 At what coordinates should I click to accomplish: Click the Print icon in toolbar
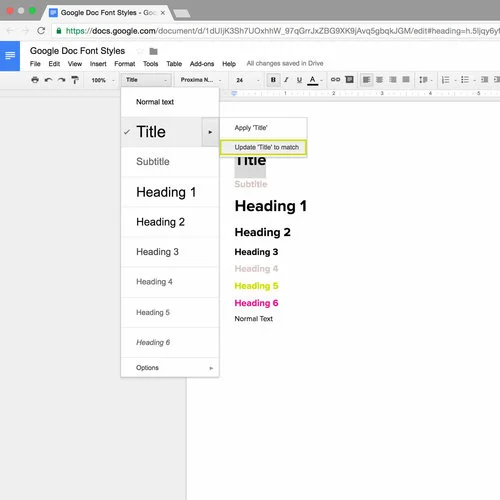pos(35,80)
